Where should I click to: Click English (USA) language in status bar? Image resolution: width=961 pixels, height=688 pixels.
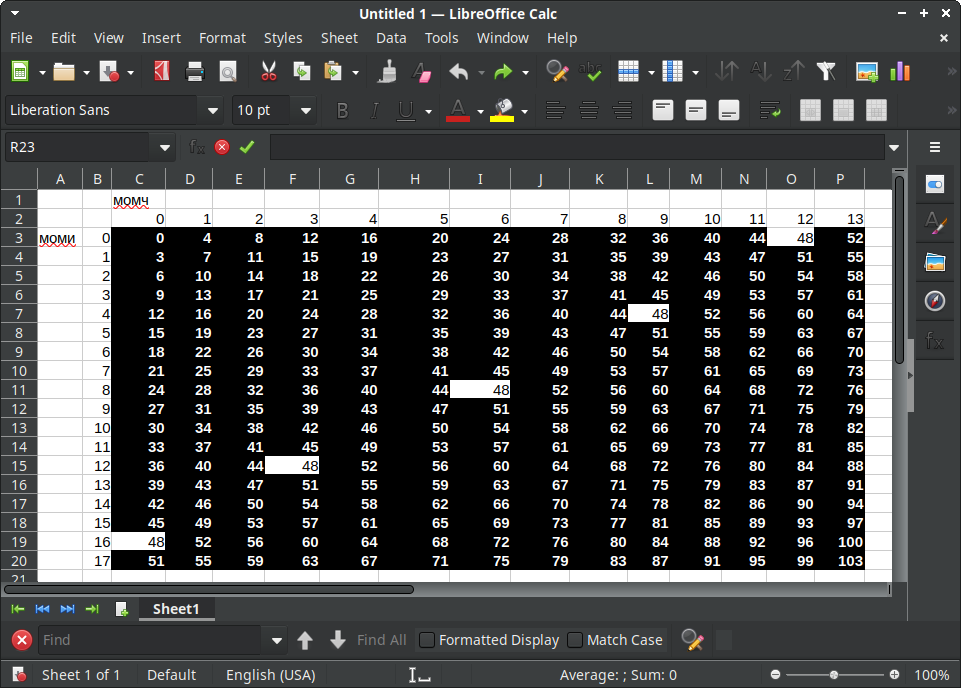pyautogui.click(x=270, y=675)
